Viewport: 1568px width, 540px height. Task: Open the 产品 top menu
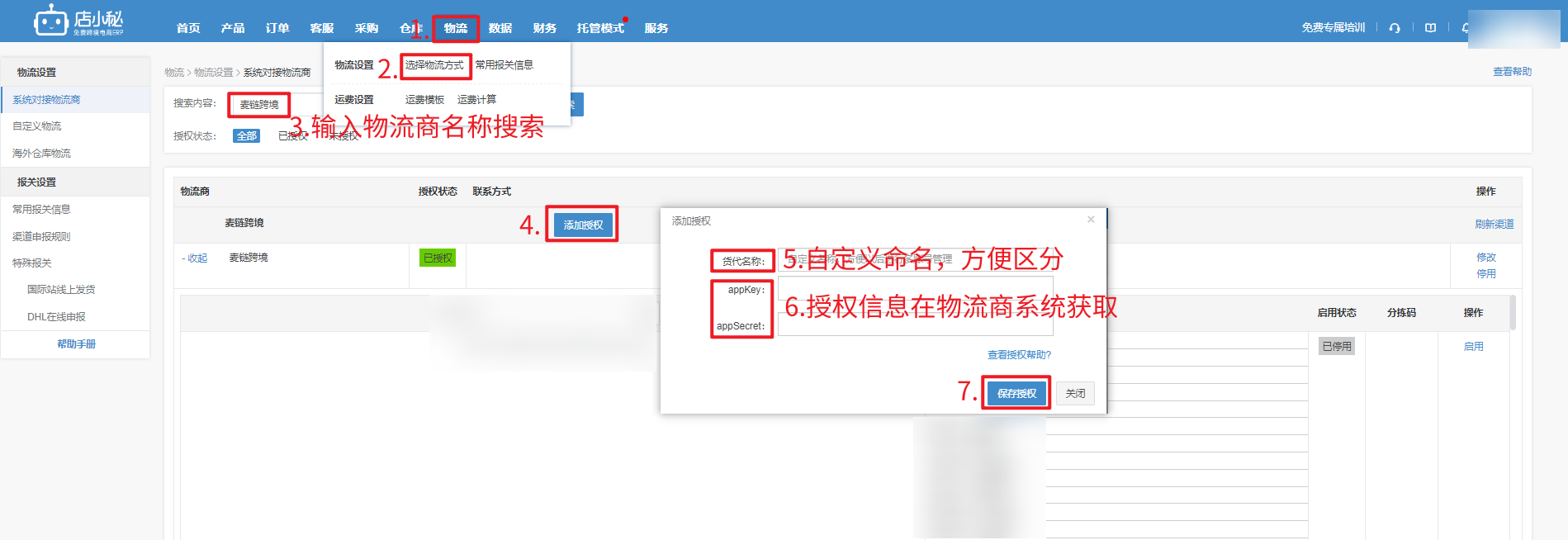pos(233,28)
